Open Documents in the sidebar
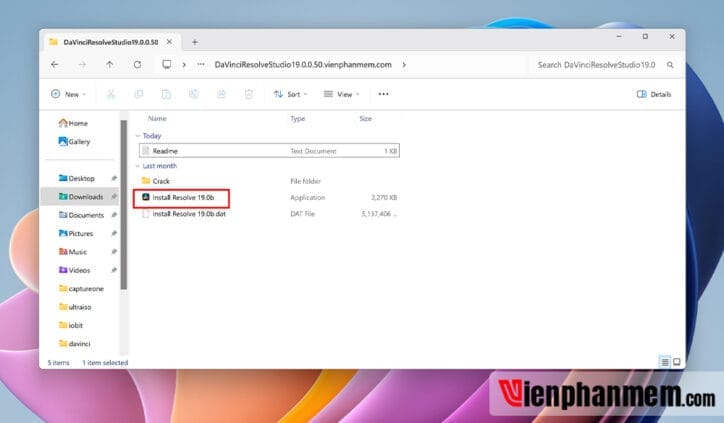 coord(81,215)
